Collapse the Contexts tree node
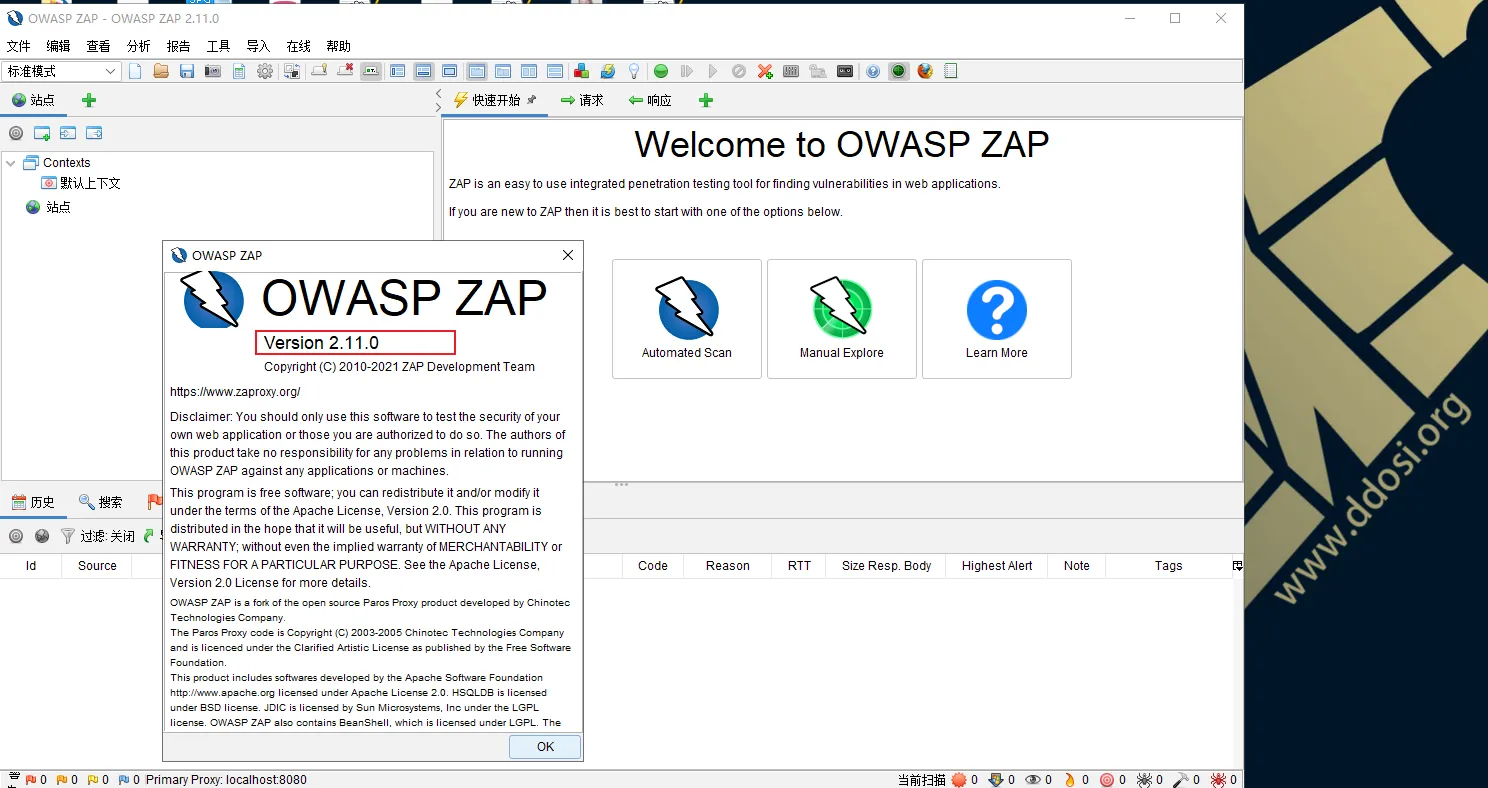 [11, 162]
